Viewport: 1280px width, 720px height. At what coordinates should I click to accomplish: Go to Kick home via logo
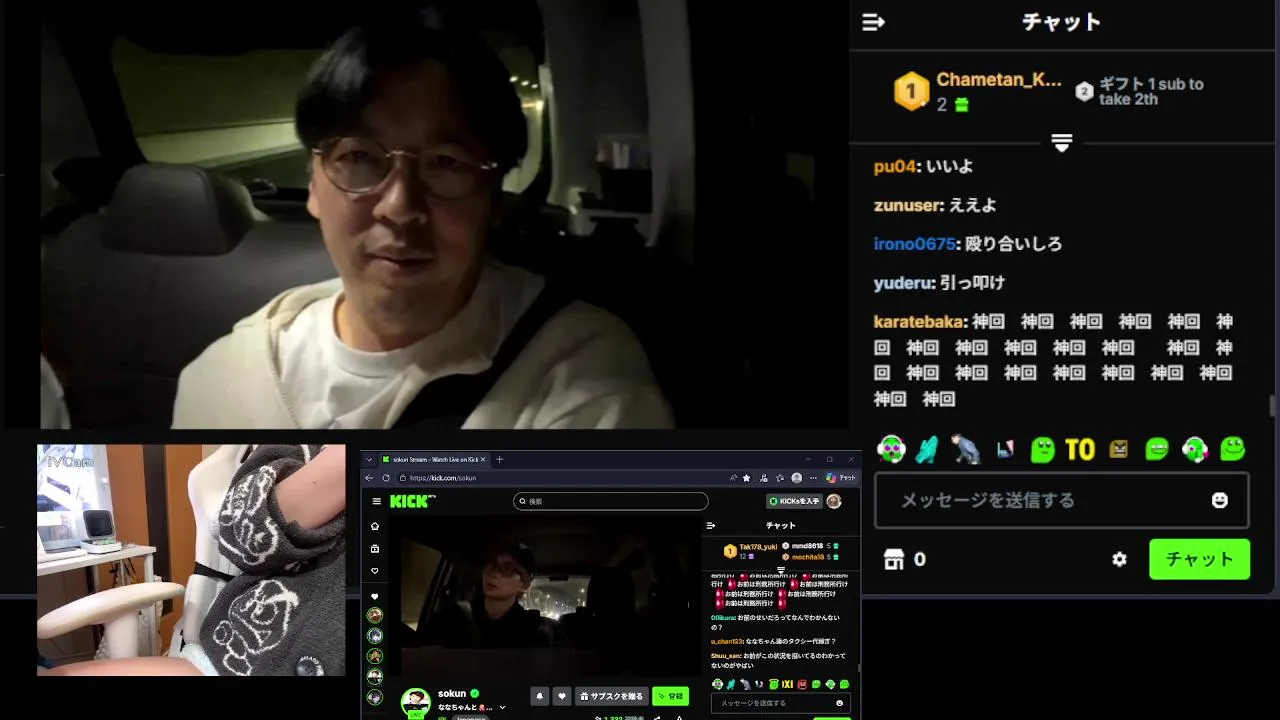[x=412, y=501]
